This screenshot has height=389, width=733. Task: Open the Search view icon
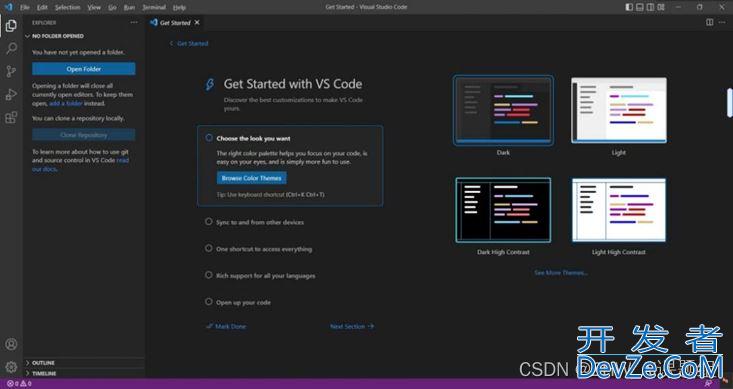click(x=11, y=48)
